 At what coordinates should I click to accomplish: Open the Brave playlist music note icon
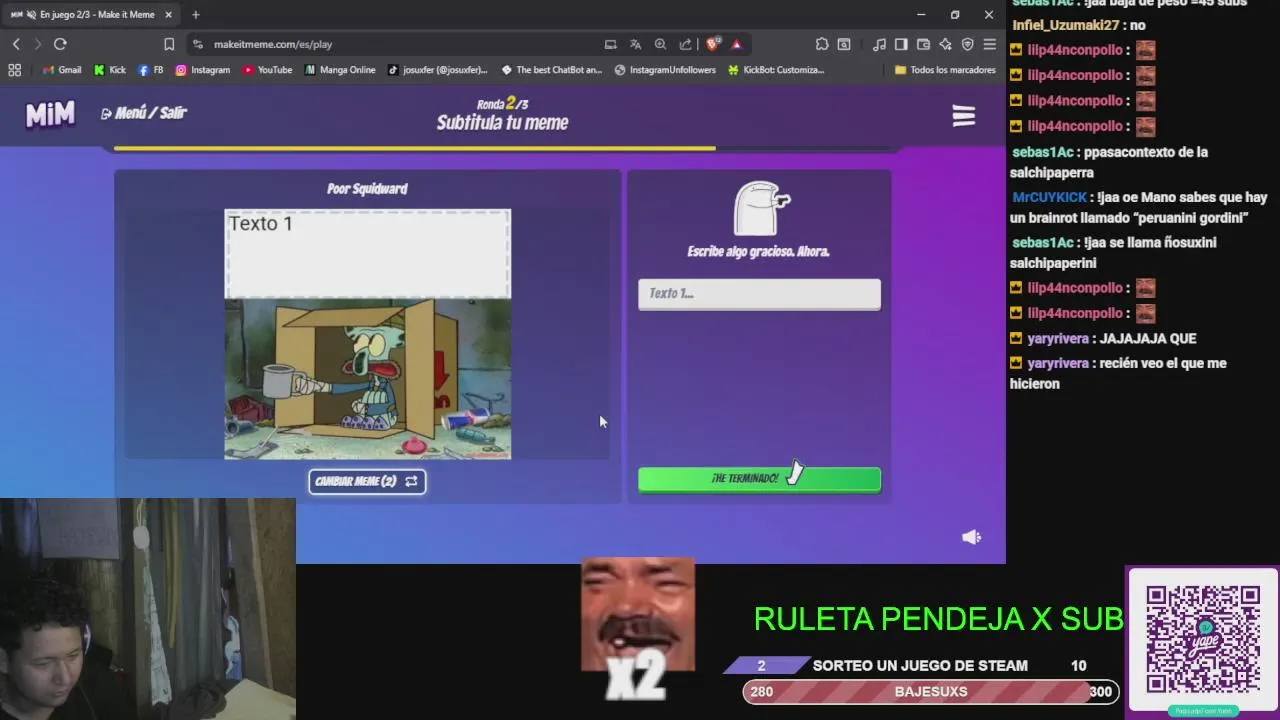click(x=879, y=44)
